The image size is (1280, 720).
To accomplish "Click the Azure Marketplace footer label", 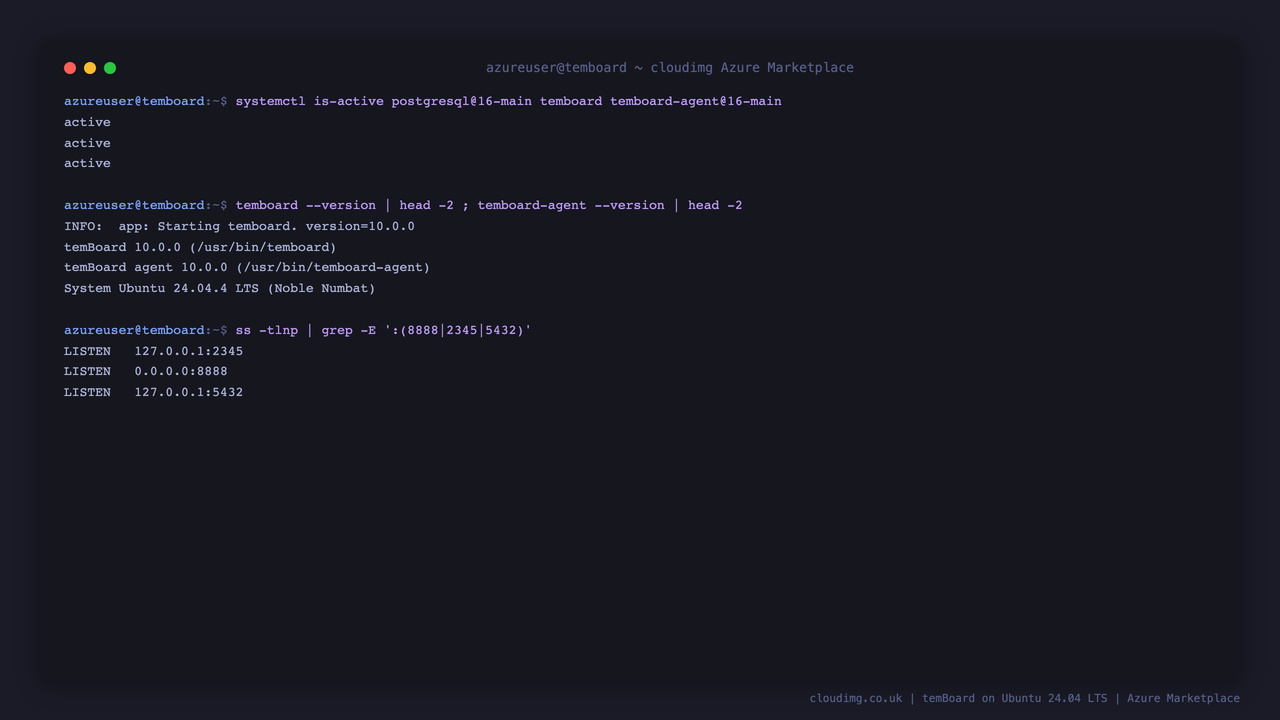I will 1183,698.
